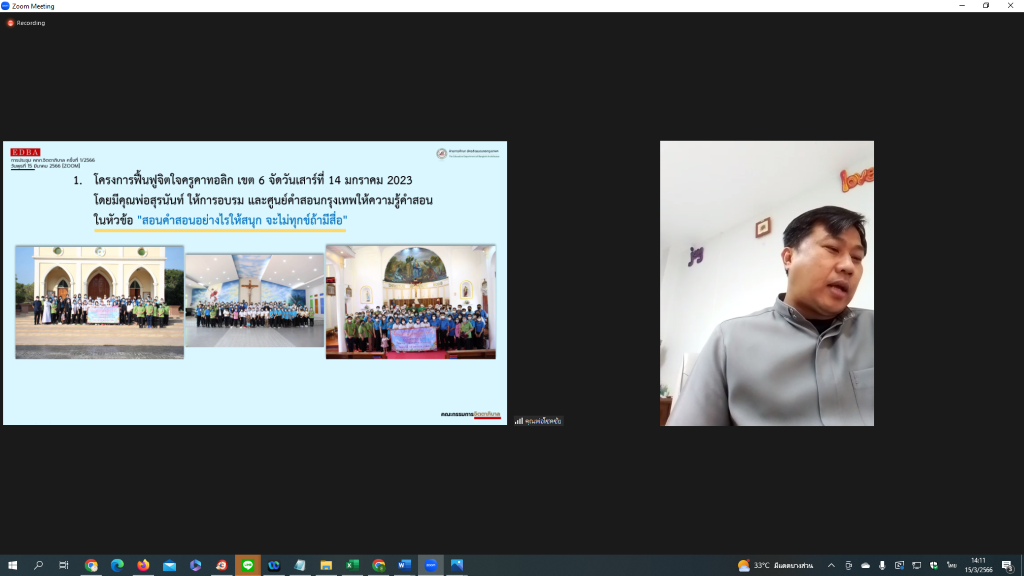The height and width of the screenshot is (576, 1024).
Task: Open the purple hexagon app beside Mail
Action: [196, 566]
